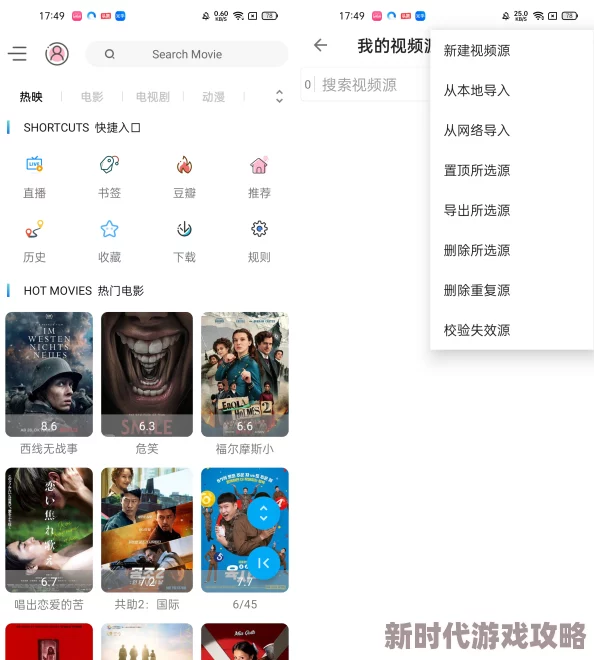Open the 唱出恋爱的苦 movie poster
This screenshot has width=594, height=660.
tap(49, 530)
